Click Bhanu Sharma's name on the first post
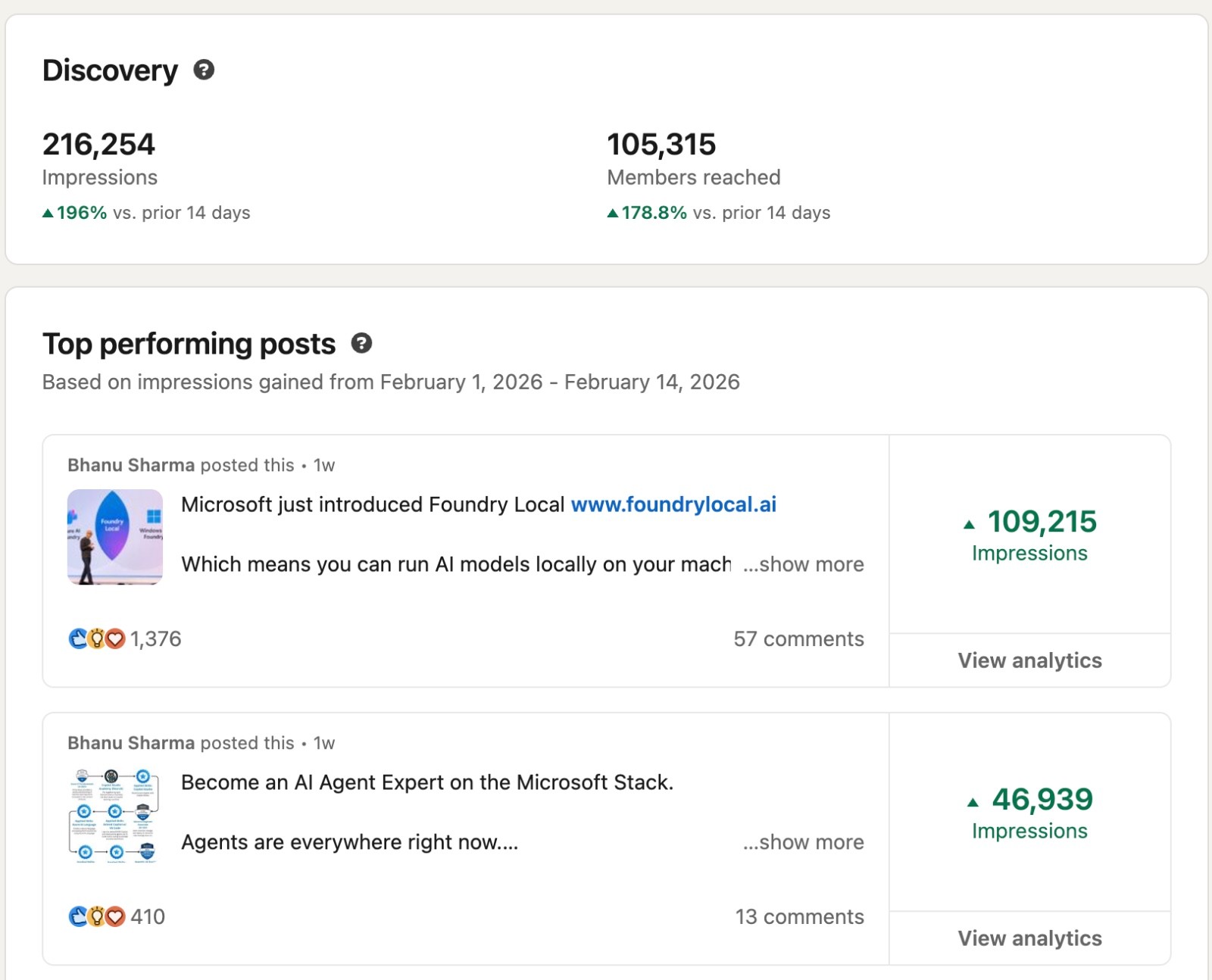The width and height of the screenshot is (1212, 980). coord(131,465)
